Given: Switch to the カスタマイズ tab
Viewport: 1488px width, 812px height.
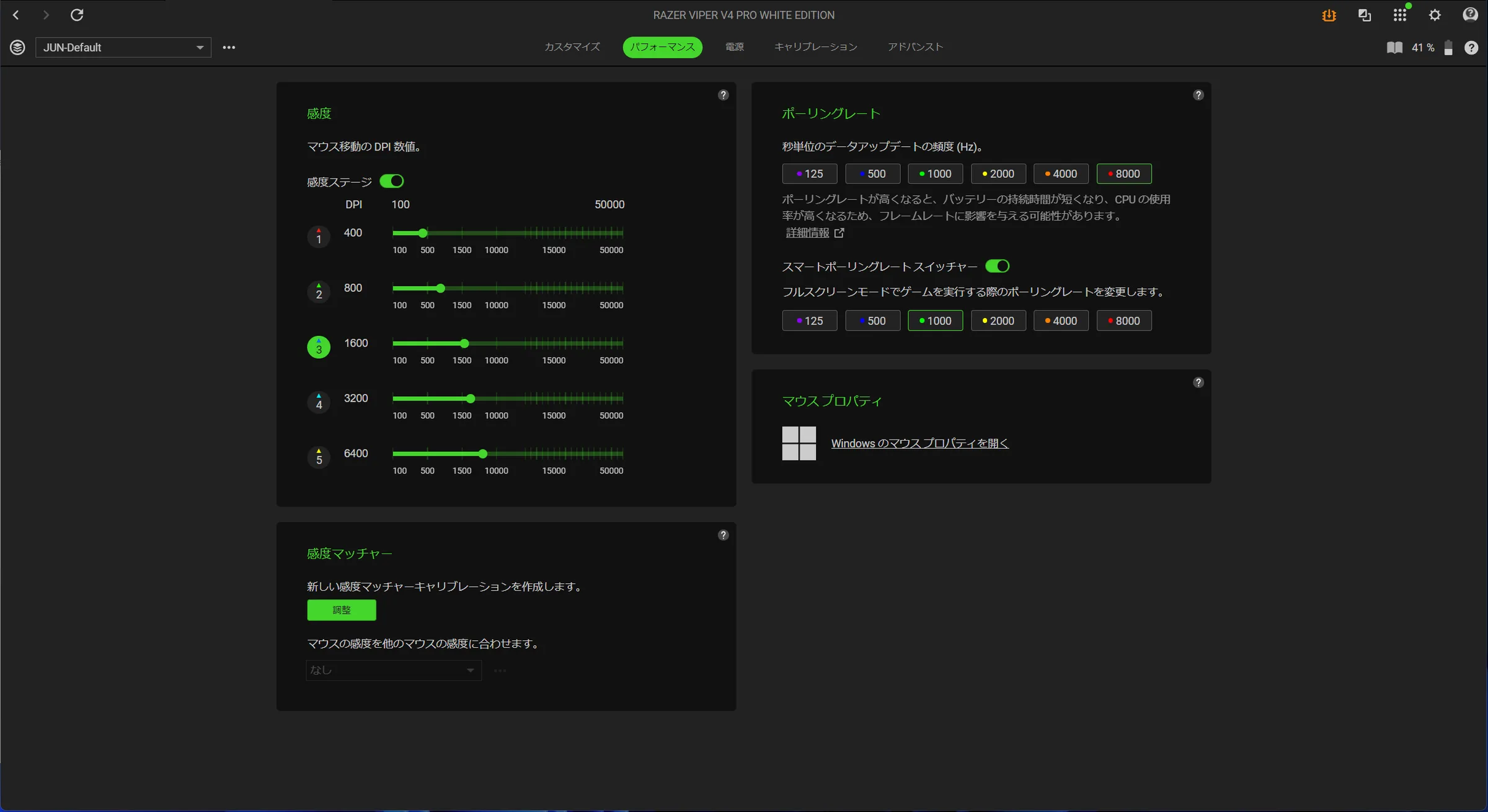Looking at the screenshot, I should tap(572, 47).
